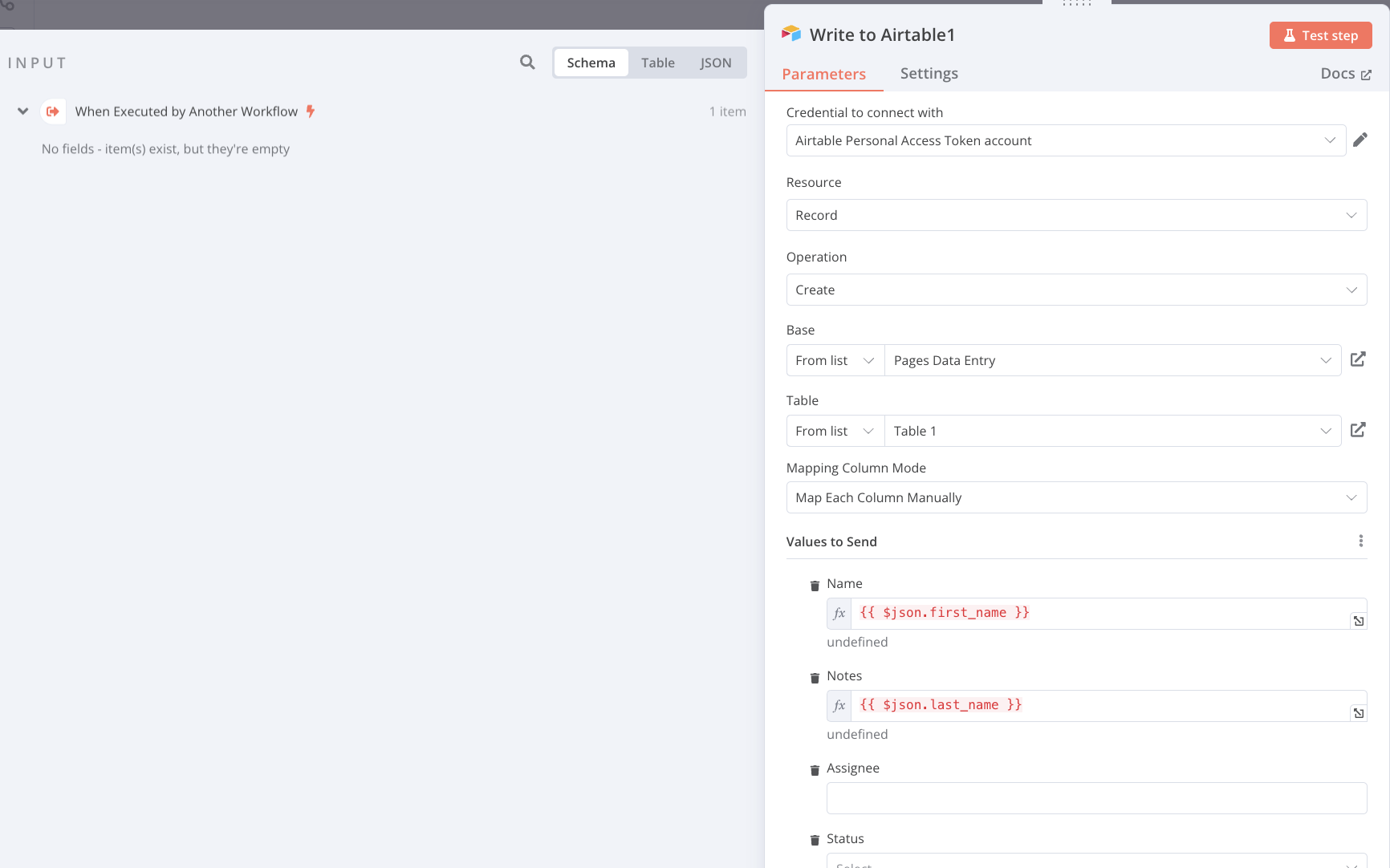This screenshot has width=1390, height=868.
Task: Grab the drag handle dots atop node panel
Action: pyautogui.click(x=1077, y=3)
